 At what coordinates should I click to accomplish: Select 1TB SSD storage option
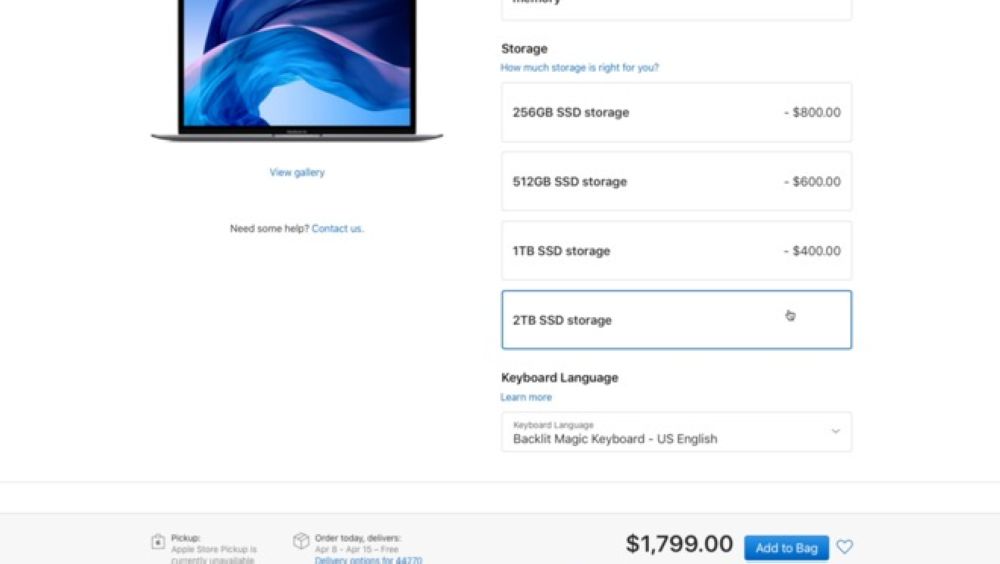676,251
